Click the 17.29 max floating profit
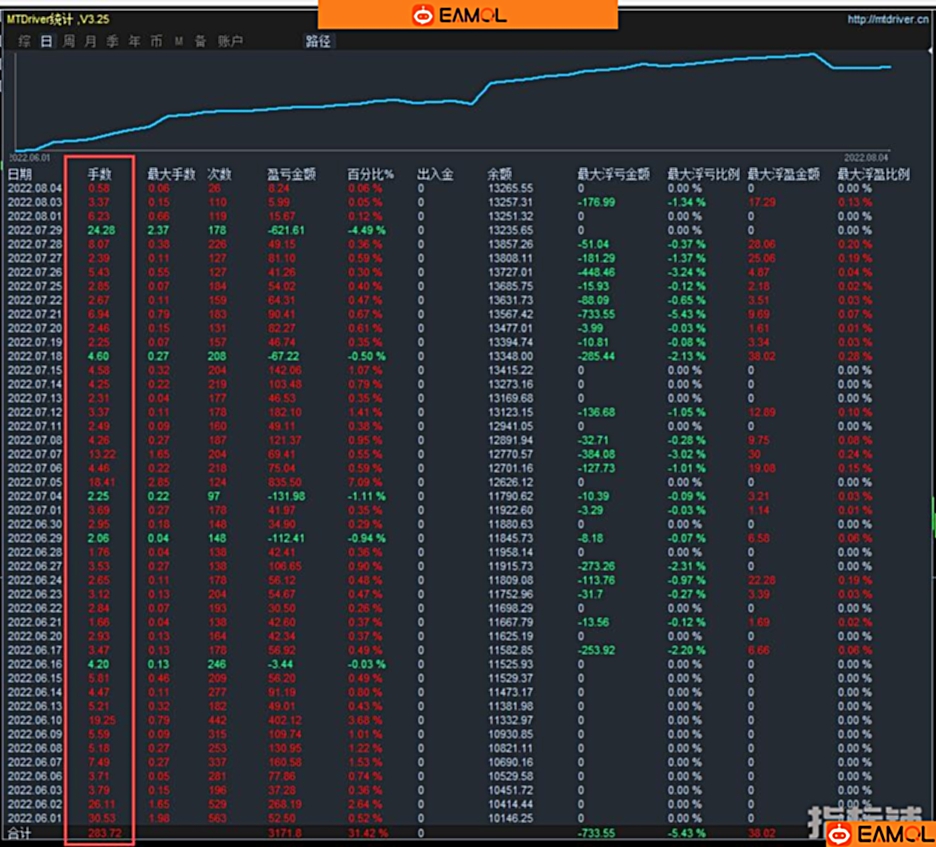 762,202
